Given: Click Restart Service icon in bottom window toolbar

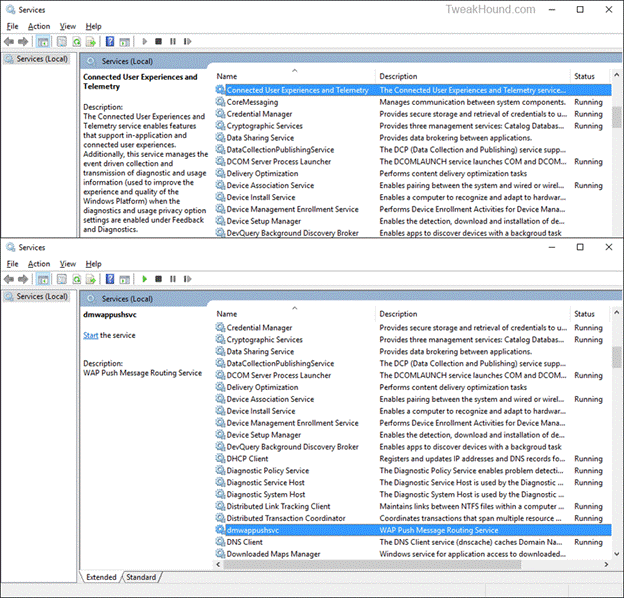Looking at the screenshot, I should [x=187, y=279].
